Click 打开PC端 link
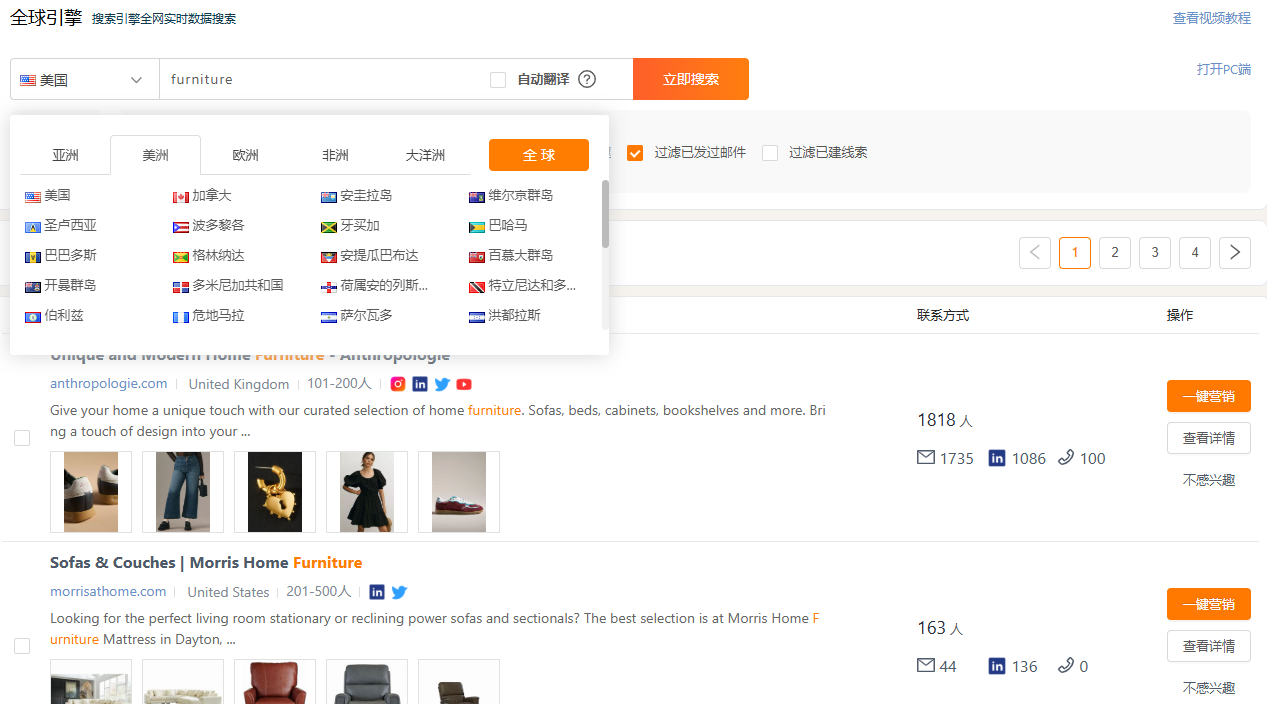 tap(1224, 69)
